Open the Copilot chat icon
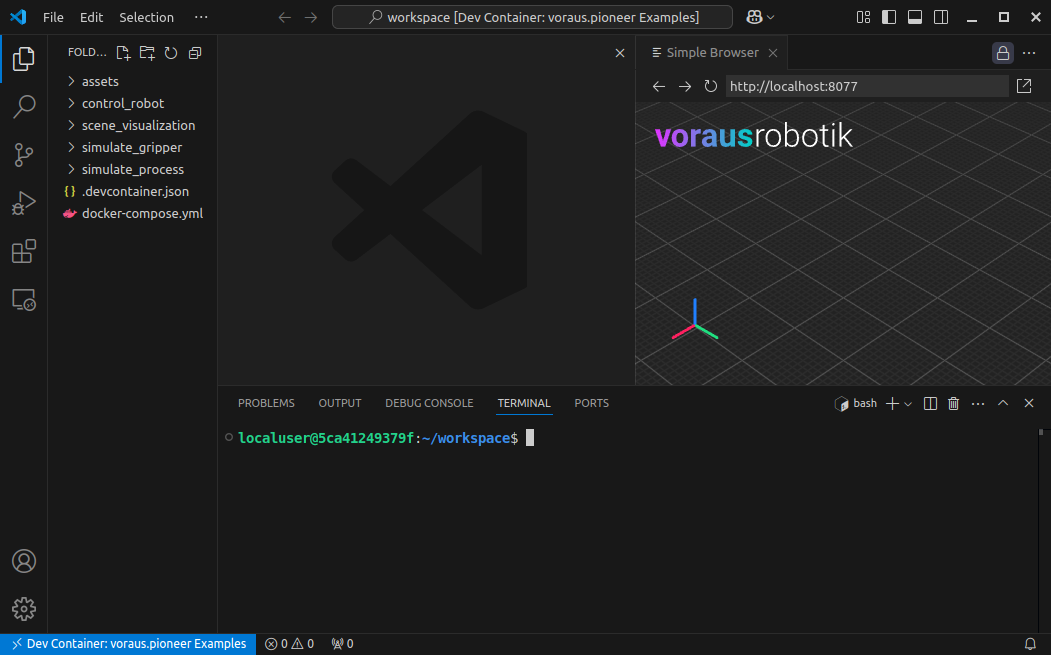1051x655 pixels. [x=754, y=17]
